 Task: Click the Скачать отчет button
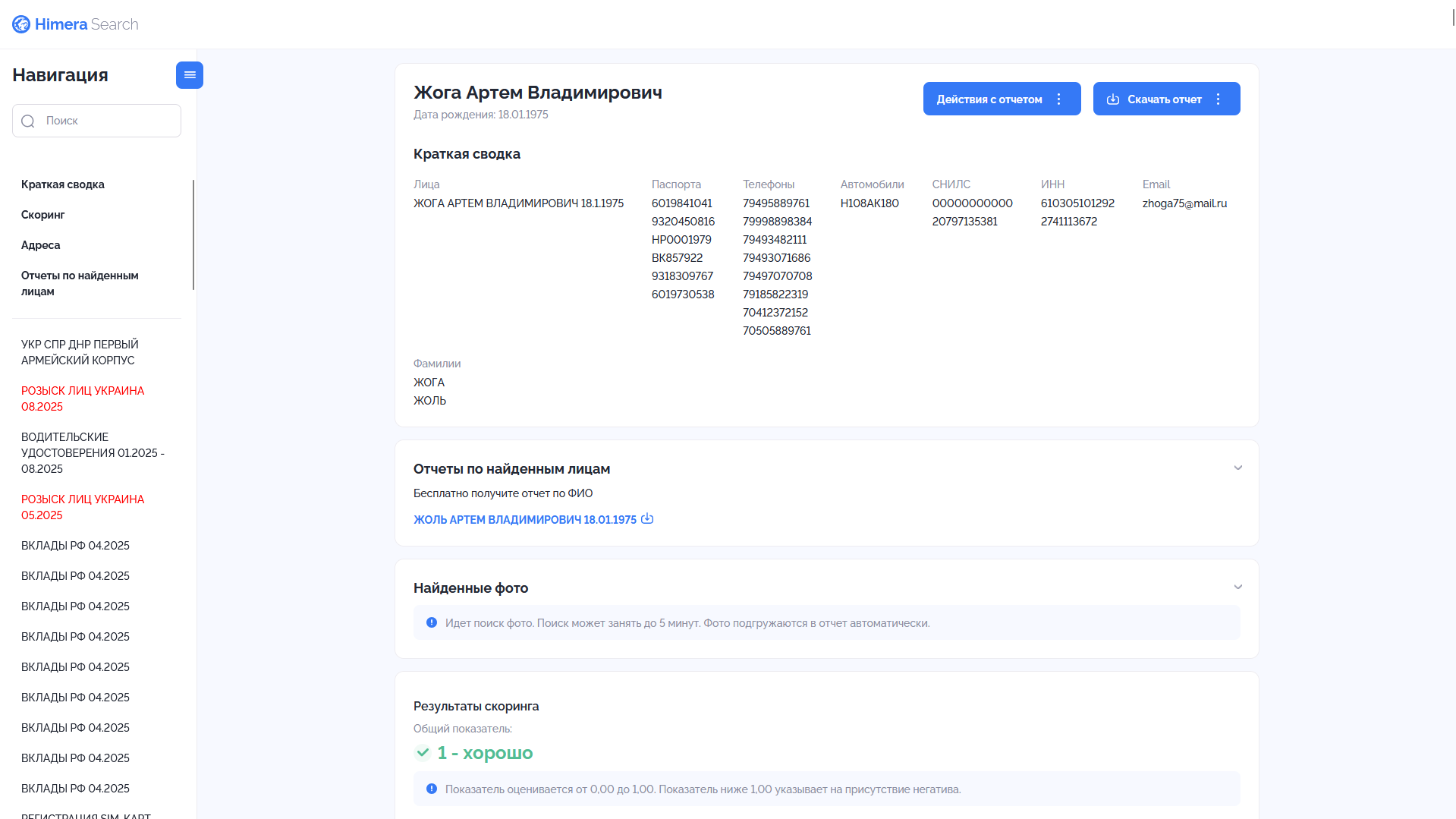(1166, 99)
